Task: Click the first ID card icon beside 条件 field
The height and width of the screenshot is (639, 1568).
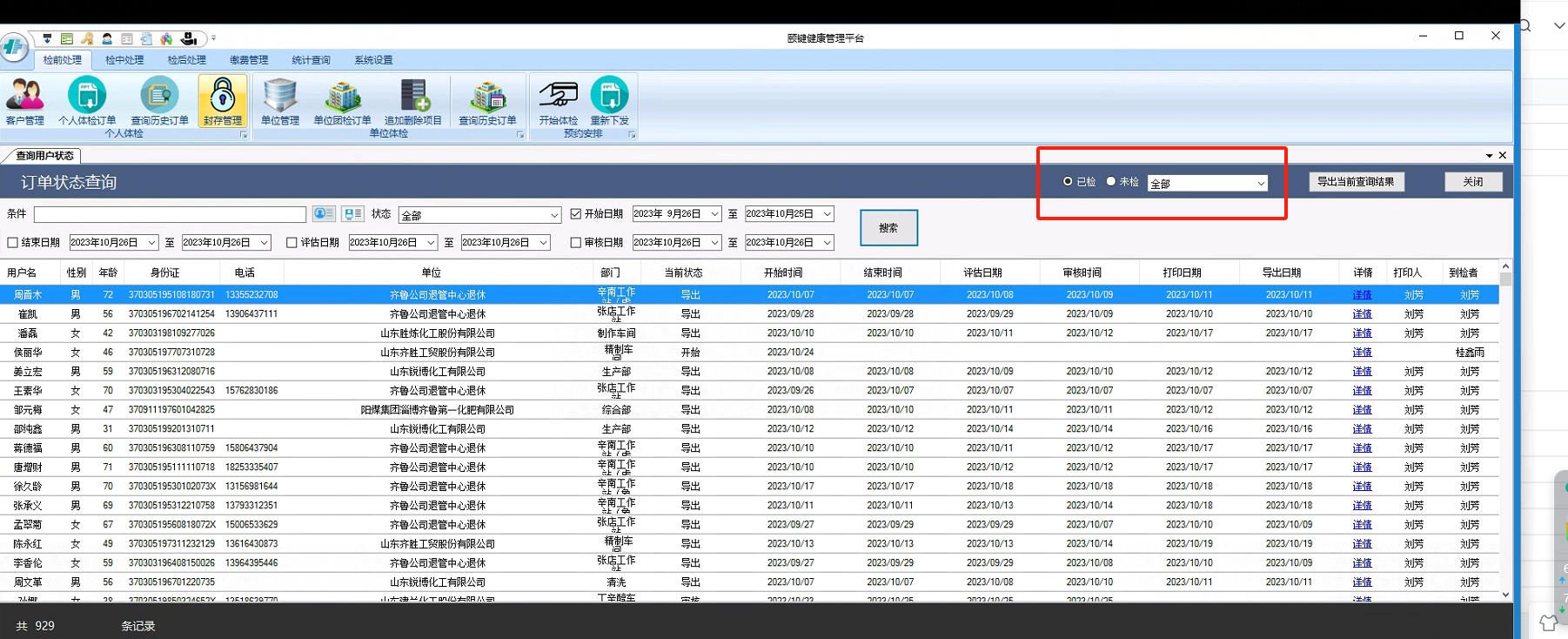Action: click(324, 213)
